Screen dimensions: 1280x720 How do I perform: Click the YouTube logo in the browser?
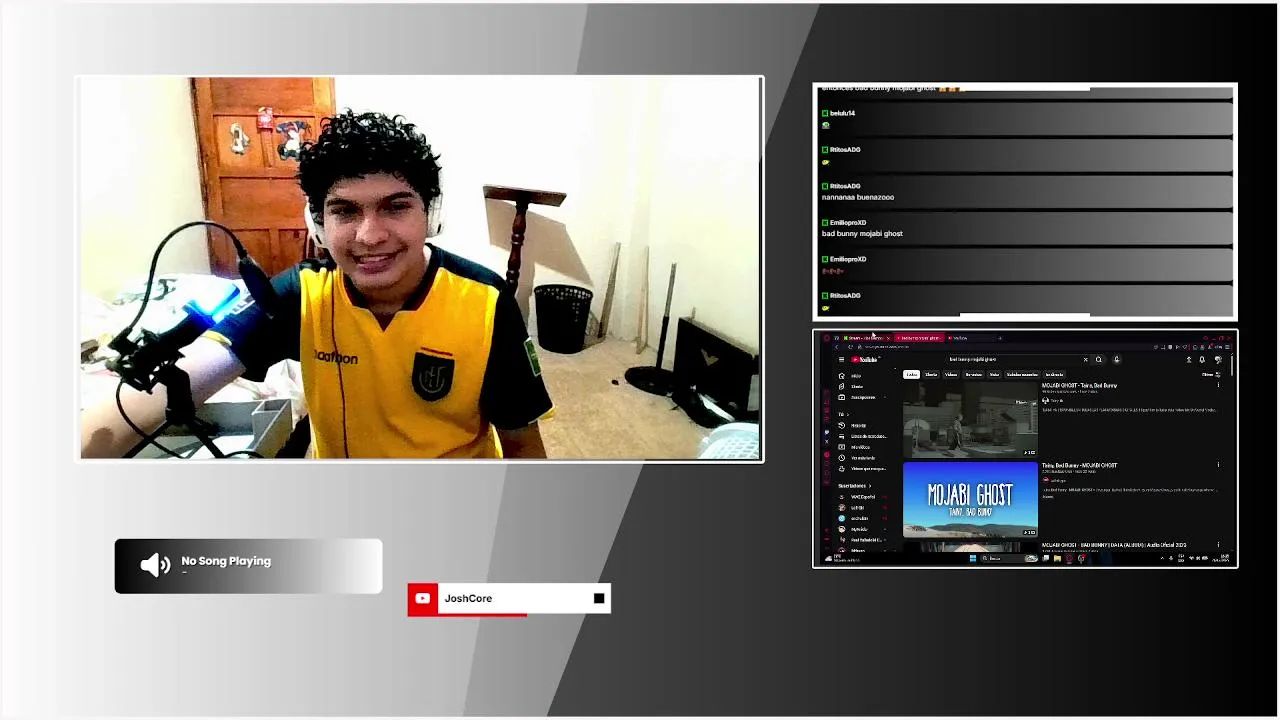tap(864, 360)
